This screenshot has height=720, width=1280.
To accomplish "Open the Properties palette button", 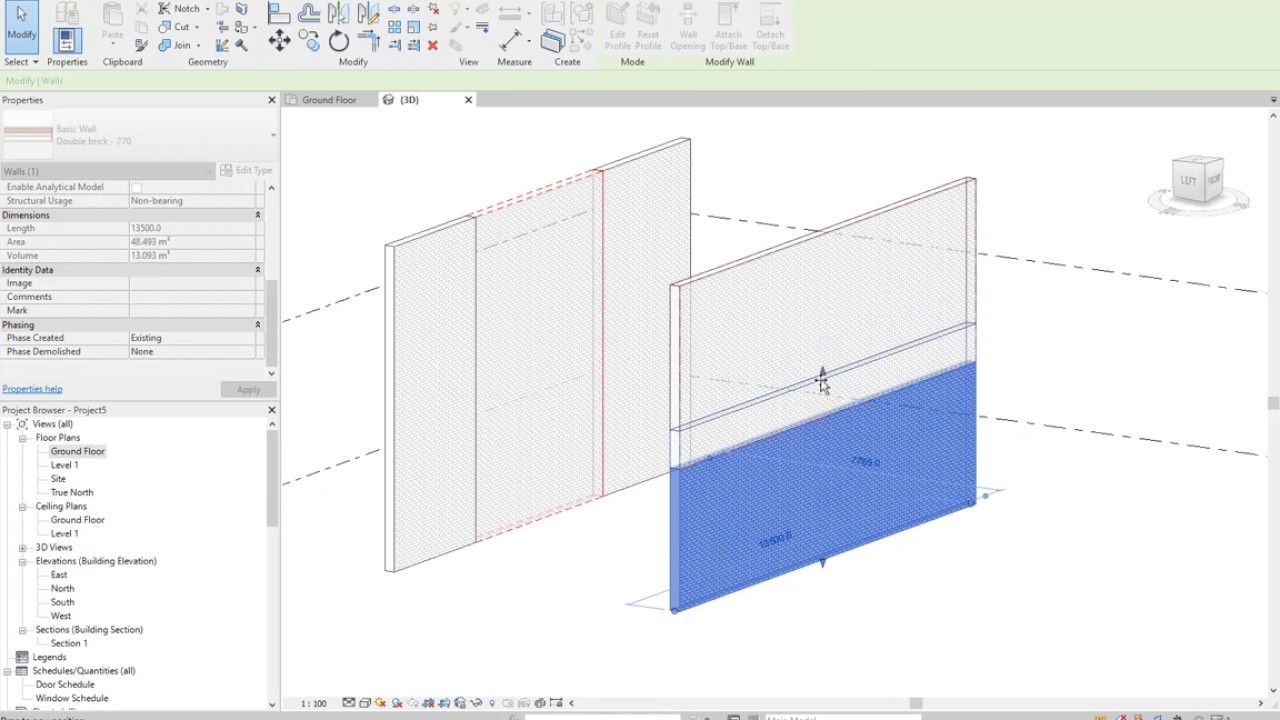I will point(67,40).
